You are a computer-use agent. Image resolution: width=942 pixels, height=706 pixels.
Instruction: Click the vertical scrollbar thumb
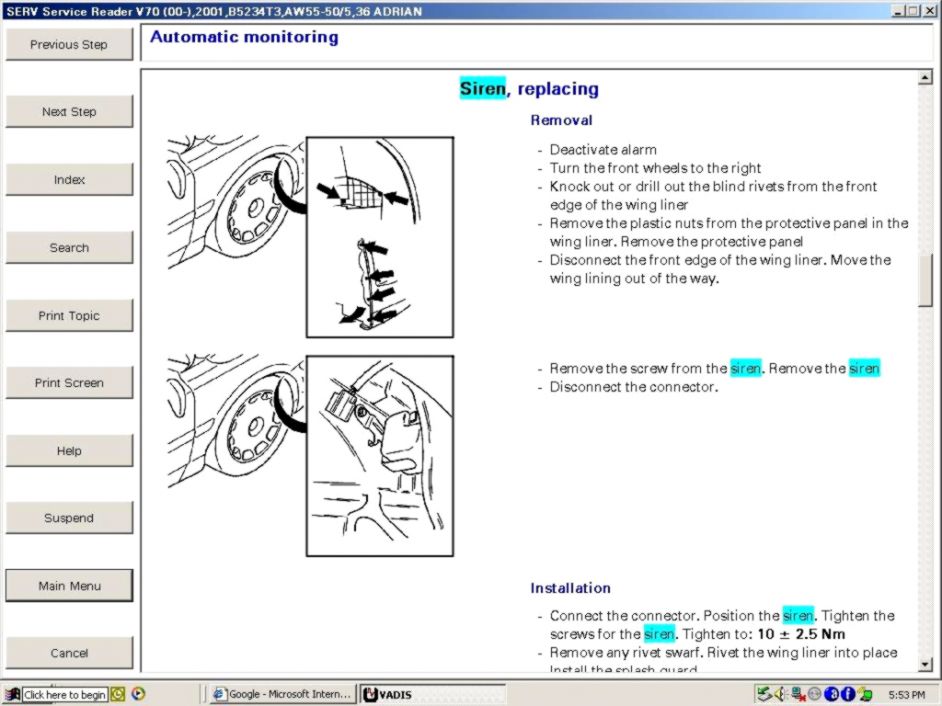click(x=925, y=281)
